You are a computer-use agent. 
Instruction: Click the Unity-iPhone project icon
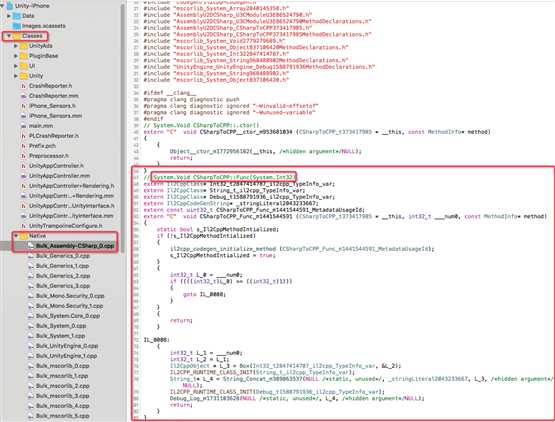[x=10, y=6]
